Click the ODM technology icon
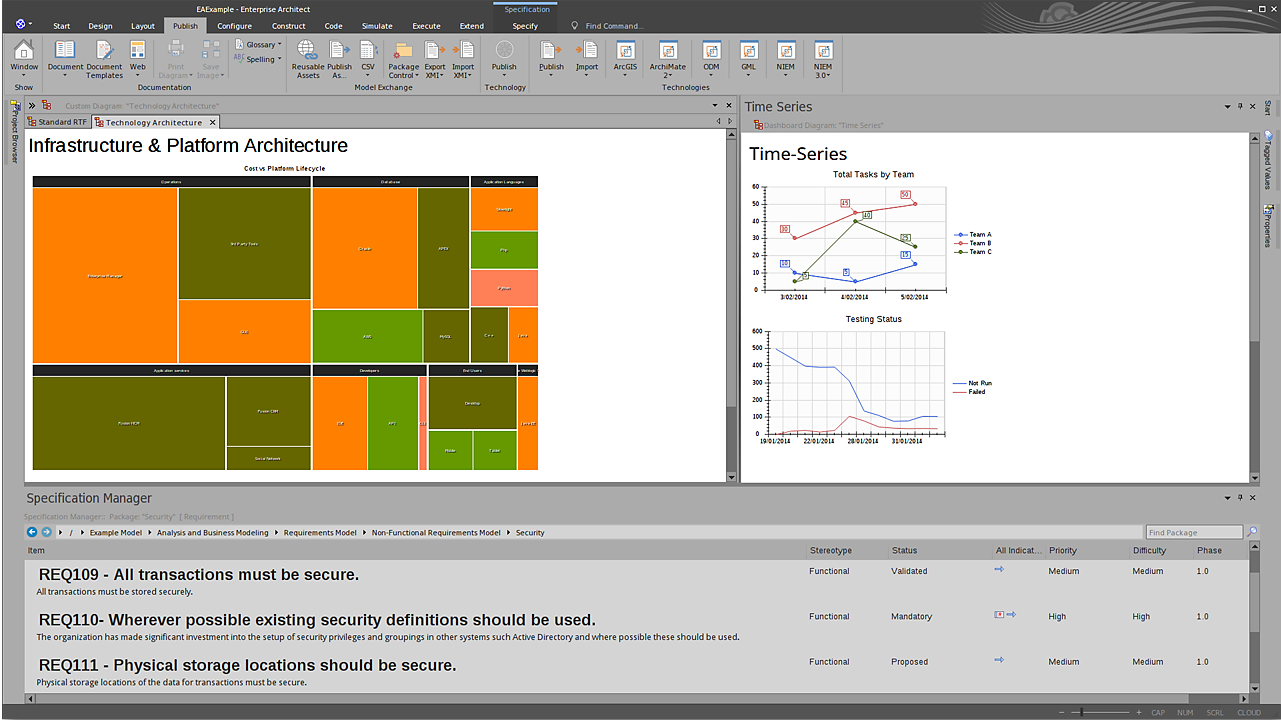 [711, 50]
